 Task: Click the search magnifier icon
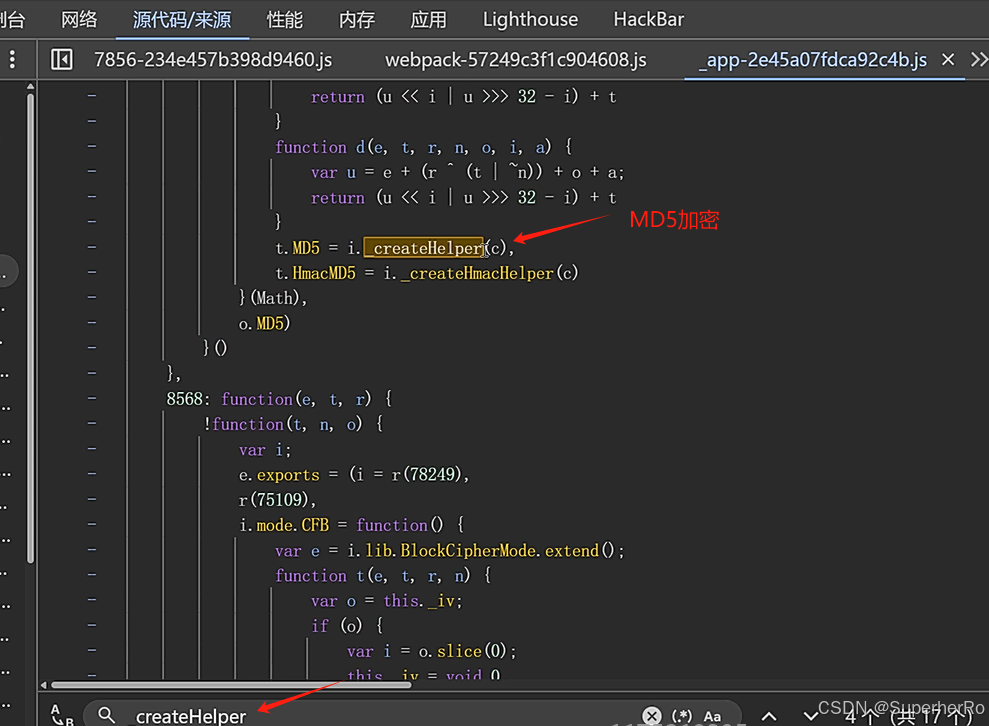point(107,715)
